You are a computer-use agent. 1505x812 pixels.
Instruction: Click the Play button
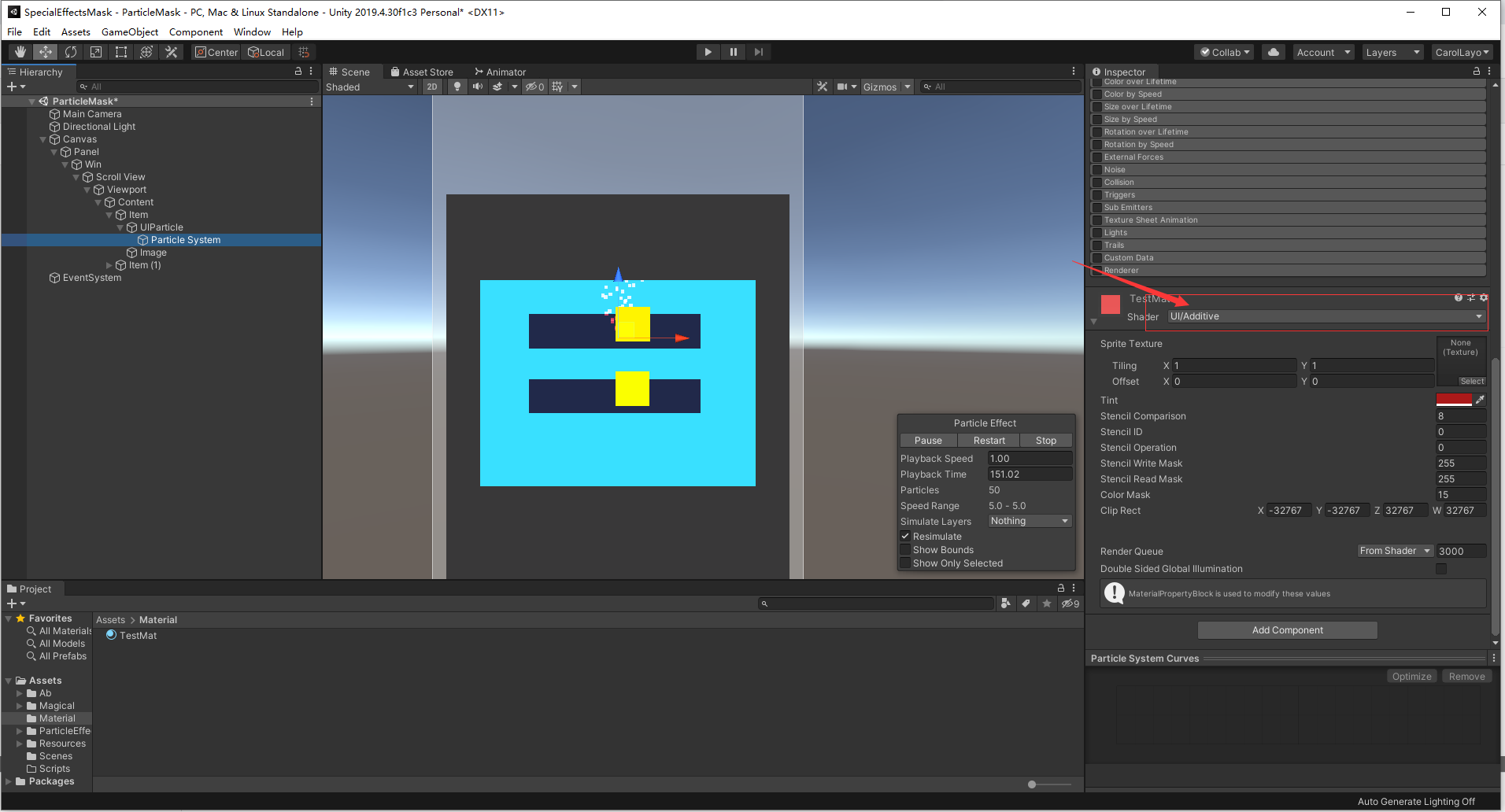point(708,52)
